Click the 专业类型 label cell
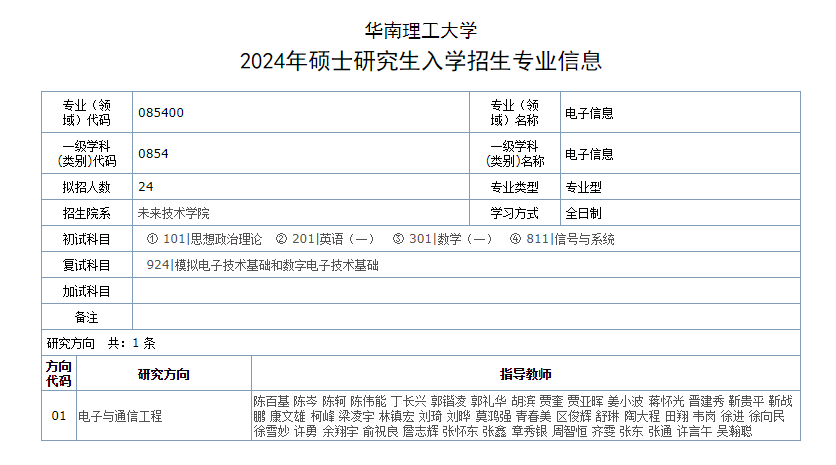Screen dimensions: 836x465 515,187
